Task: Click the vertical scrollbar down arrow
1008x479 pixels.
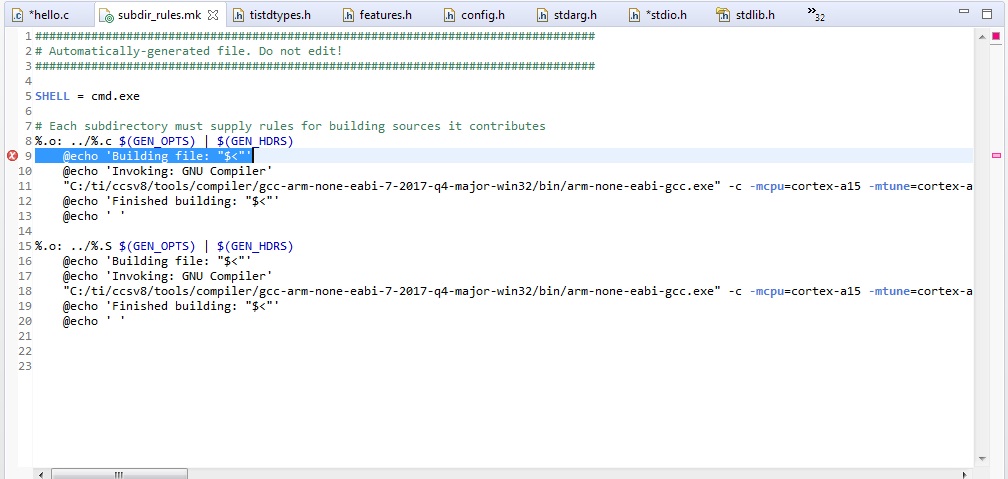Action: 982,458
